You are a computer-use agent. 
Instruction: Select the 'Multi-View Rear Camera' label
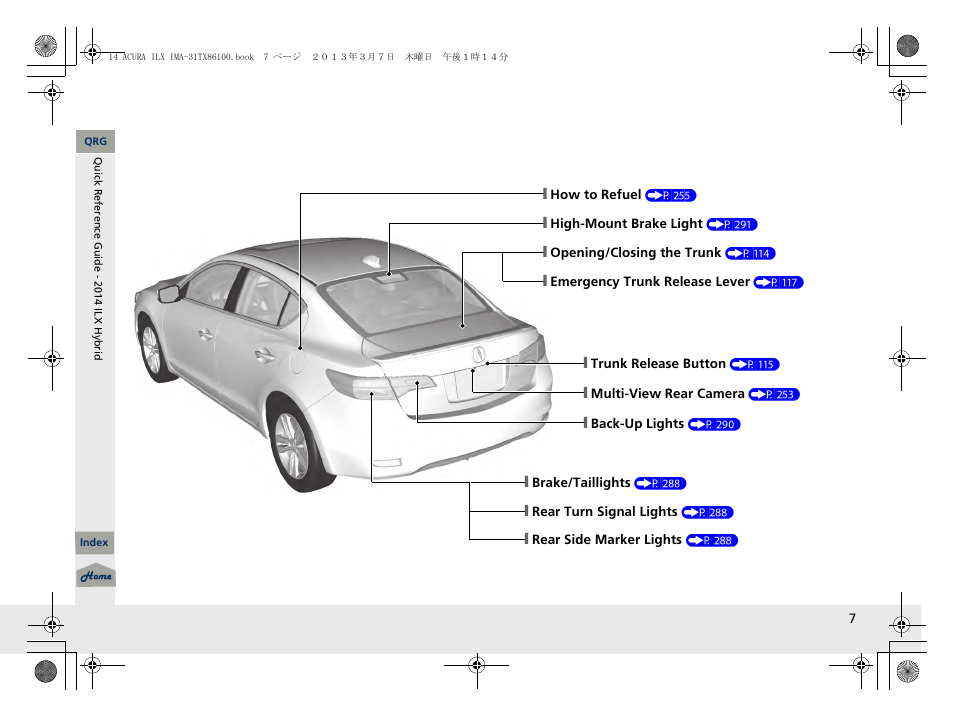pos(667,394)
